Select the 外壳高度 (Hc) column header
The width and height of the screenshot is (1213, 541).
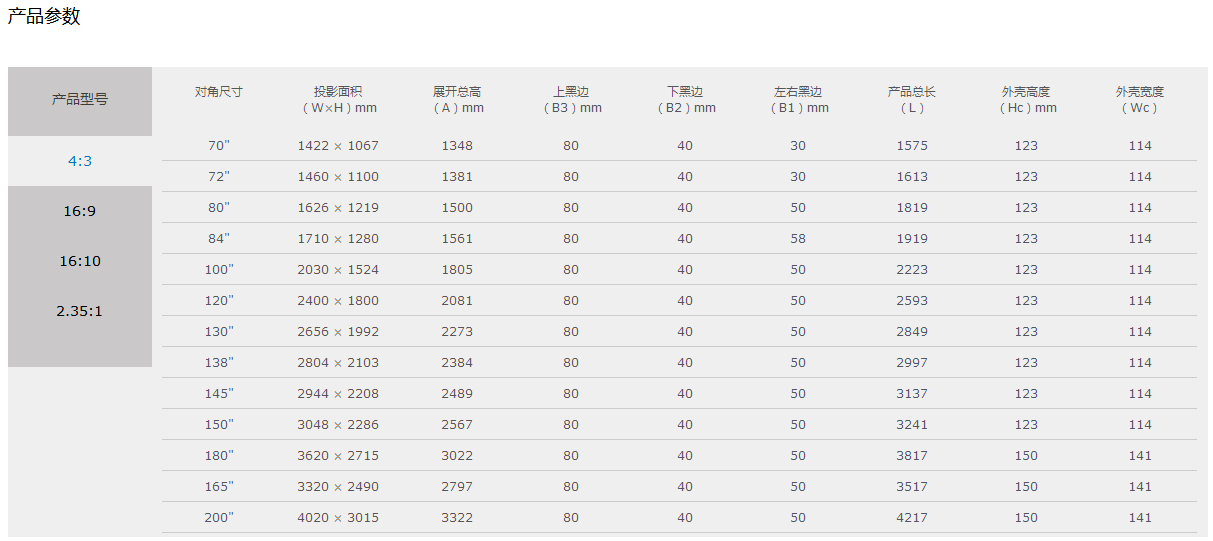[x=1026, y=99]
